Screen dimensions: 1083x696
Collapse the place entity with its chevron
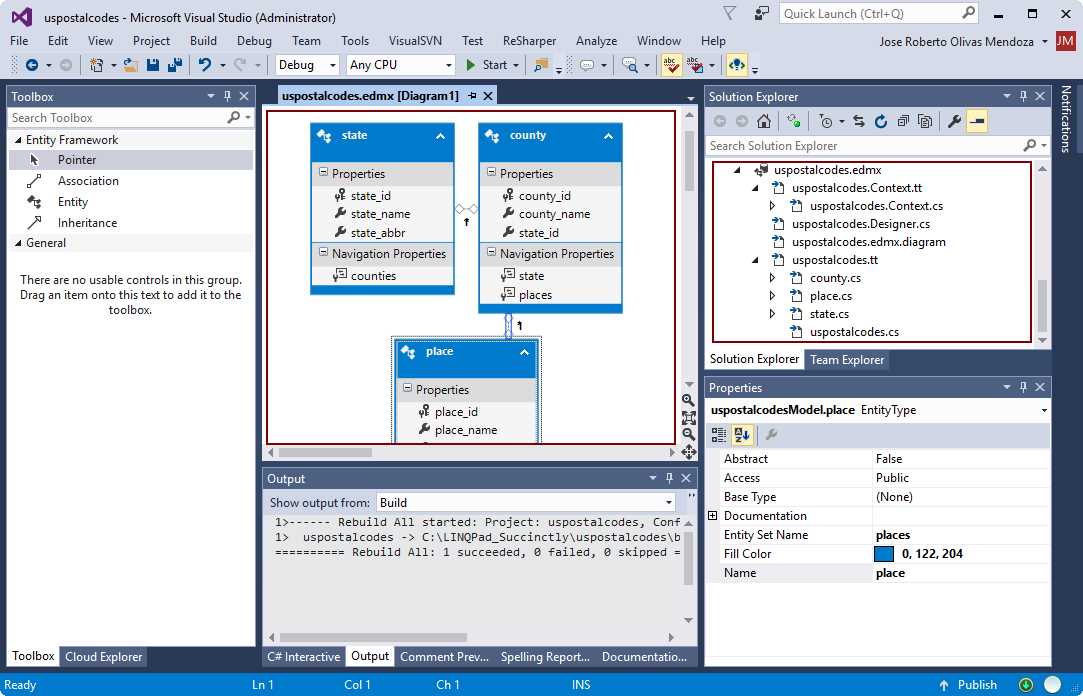point(524,352)
